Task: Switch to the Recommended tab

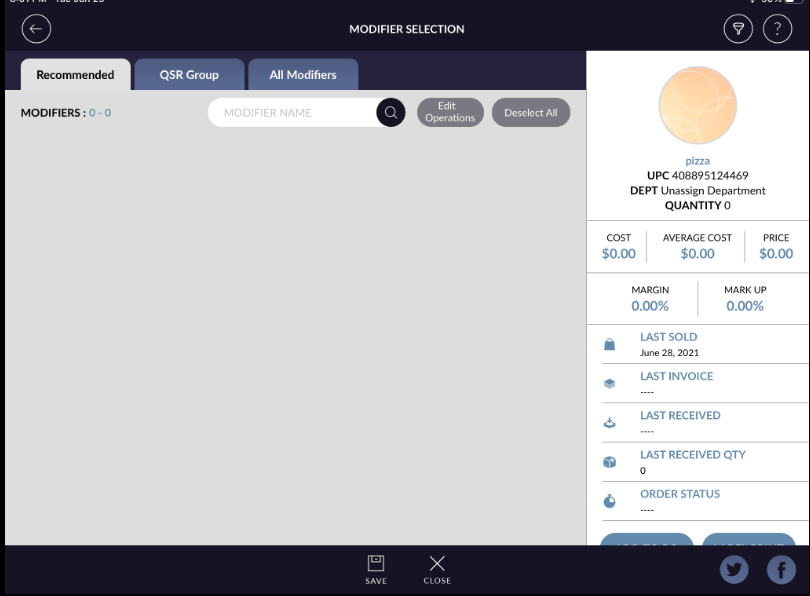Action: [x=75, y=75]
